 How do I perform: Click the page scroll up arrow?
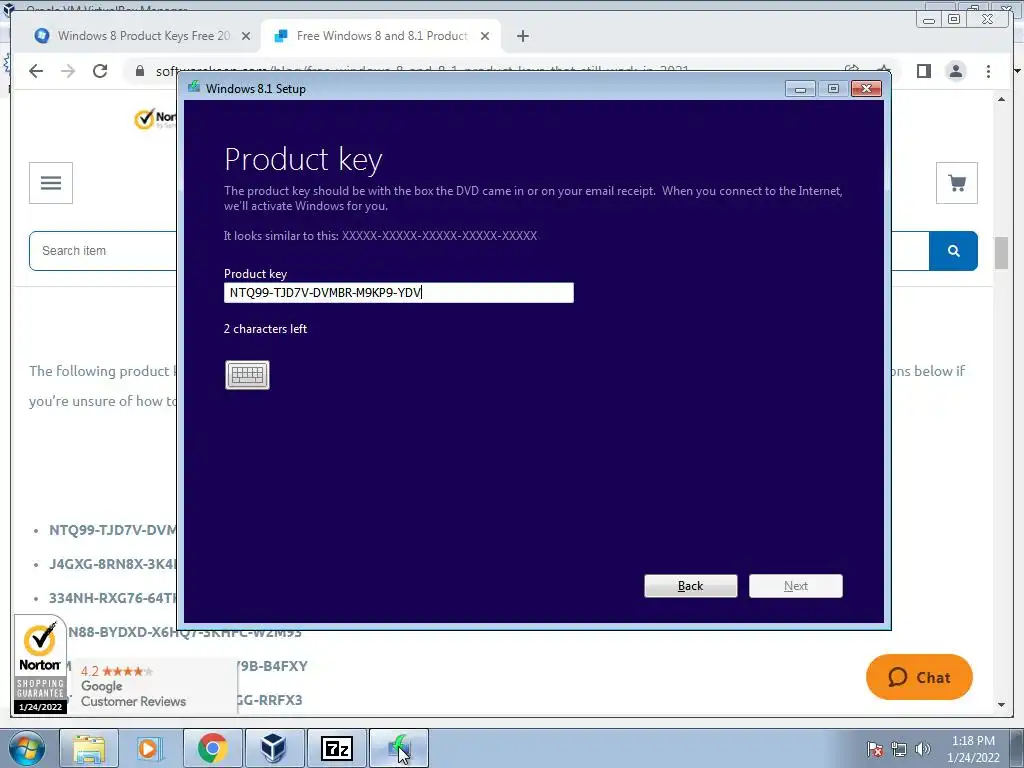point(1001,99)
